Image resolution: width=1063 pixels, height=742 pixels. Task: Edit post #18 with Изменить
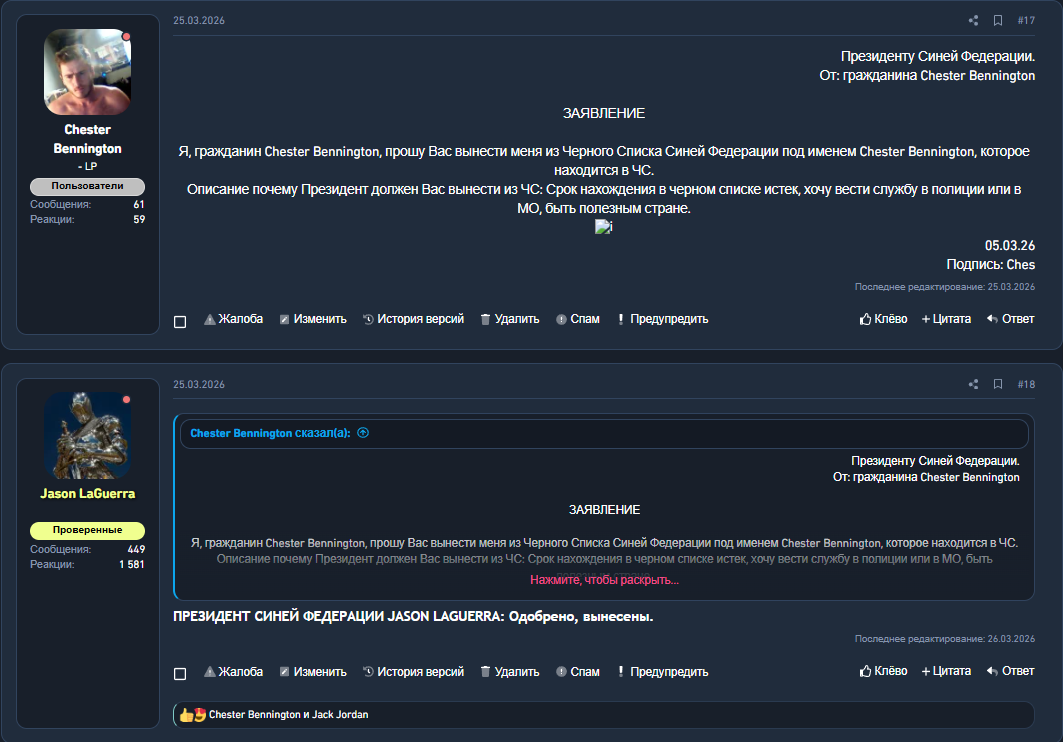(x=313, y=672)
